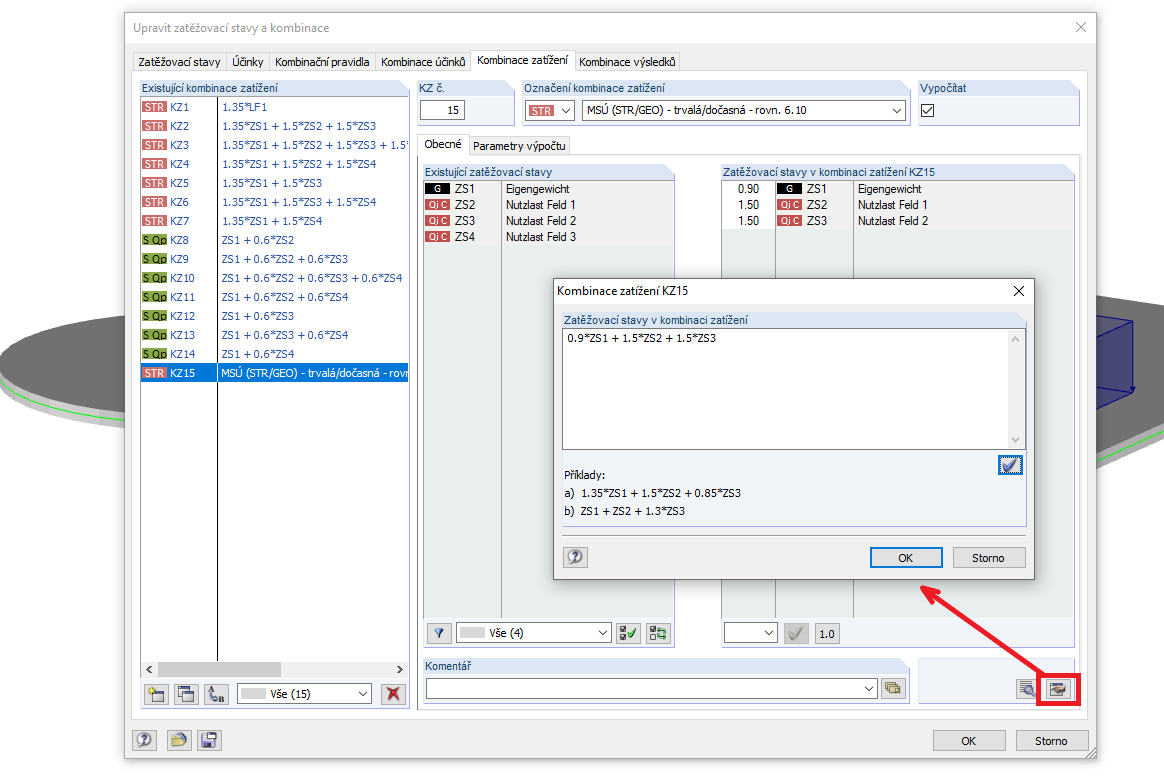Viewport: 1164px width, 782px height.
Task: Expand the Komentář dropdown
Action: (869, 688)
